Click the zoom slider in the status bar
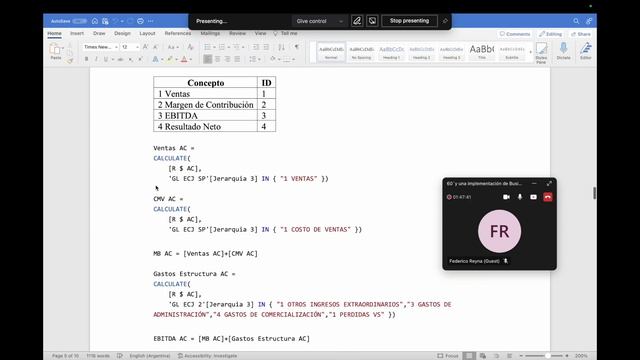This screenshot has height=360, width=640. pyautogui.click(x=545, y=356)
